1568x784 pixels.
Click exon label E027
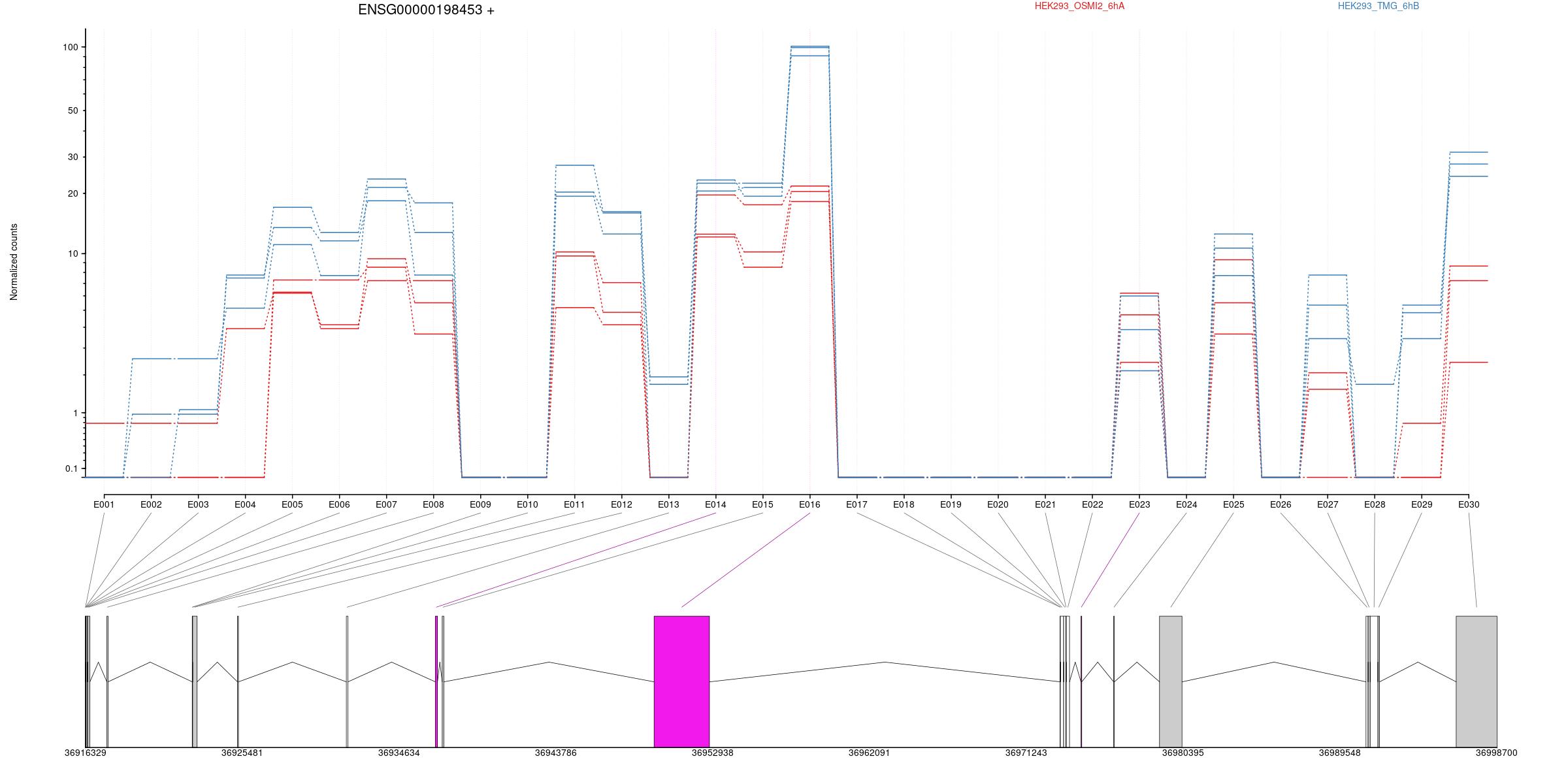click(x=1327, y=504)
